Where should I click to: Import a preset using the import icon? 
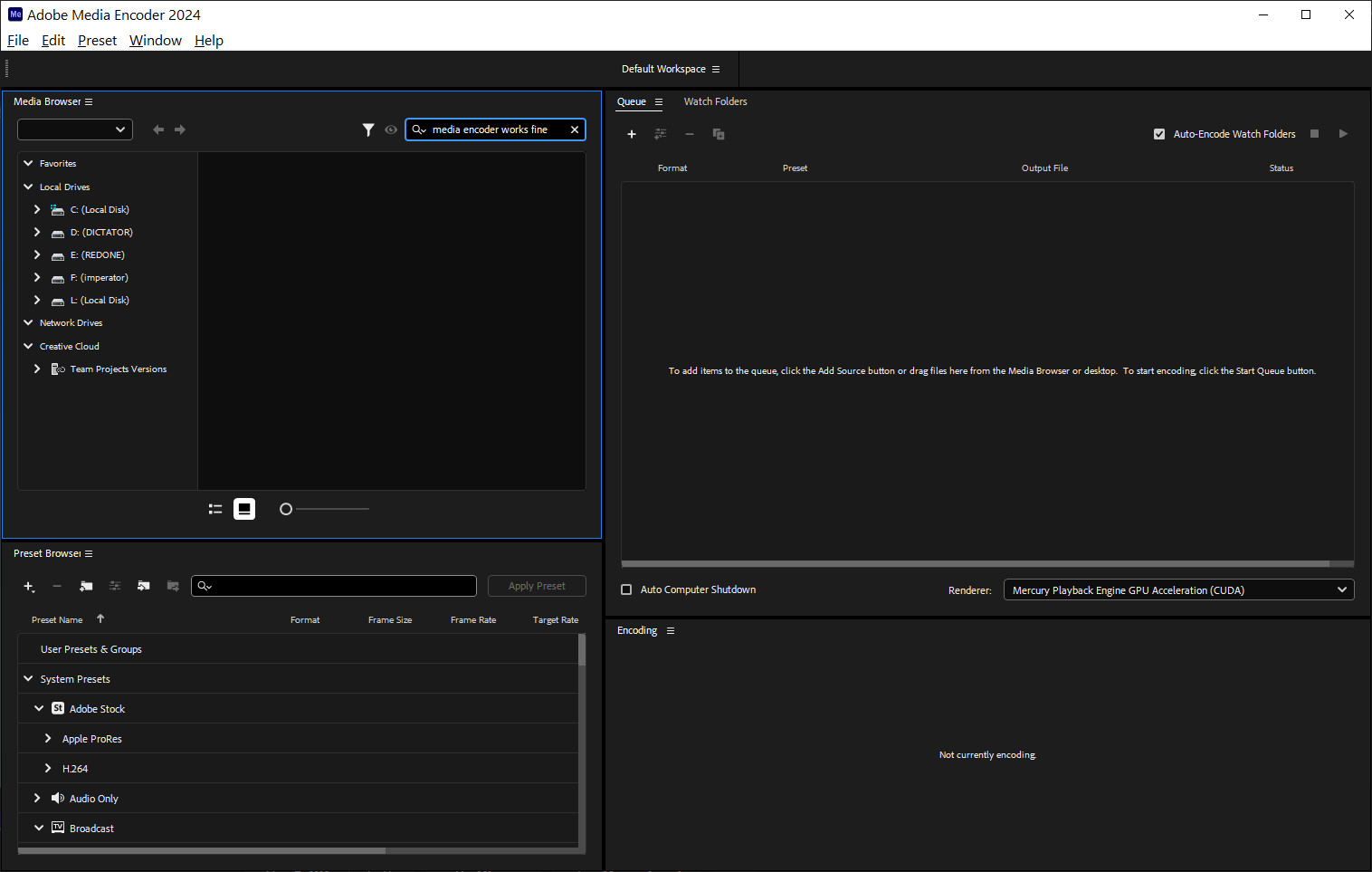click(x=143, y=586)
